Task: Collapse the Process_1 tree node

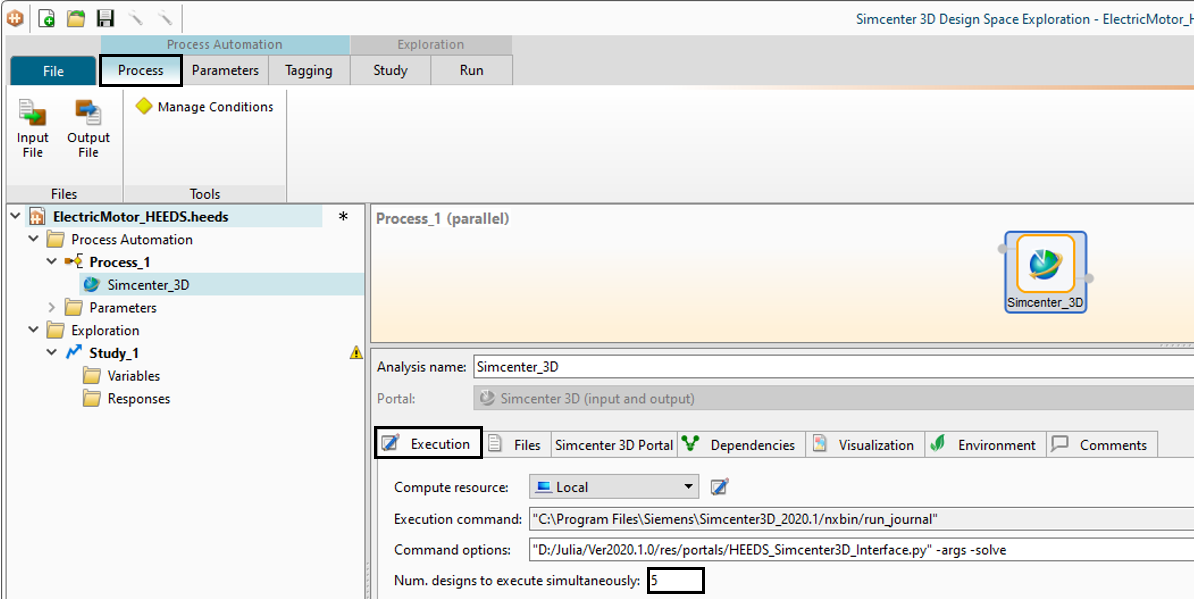Action: tap(53, 262)
